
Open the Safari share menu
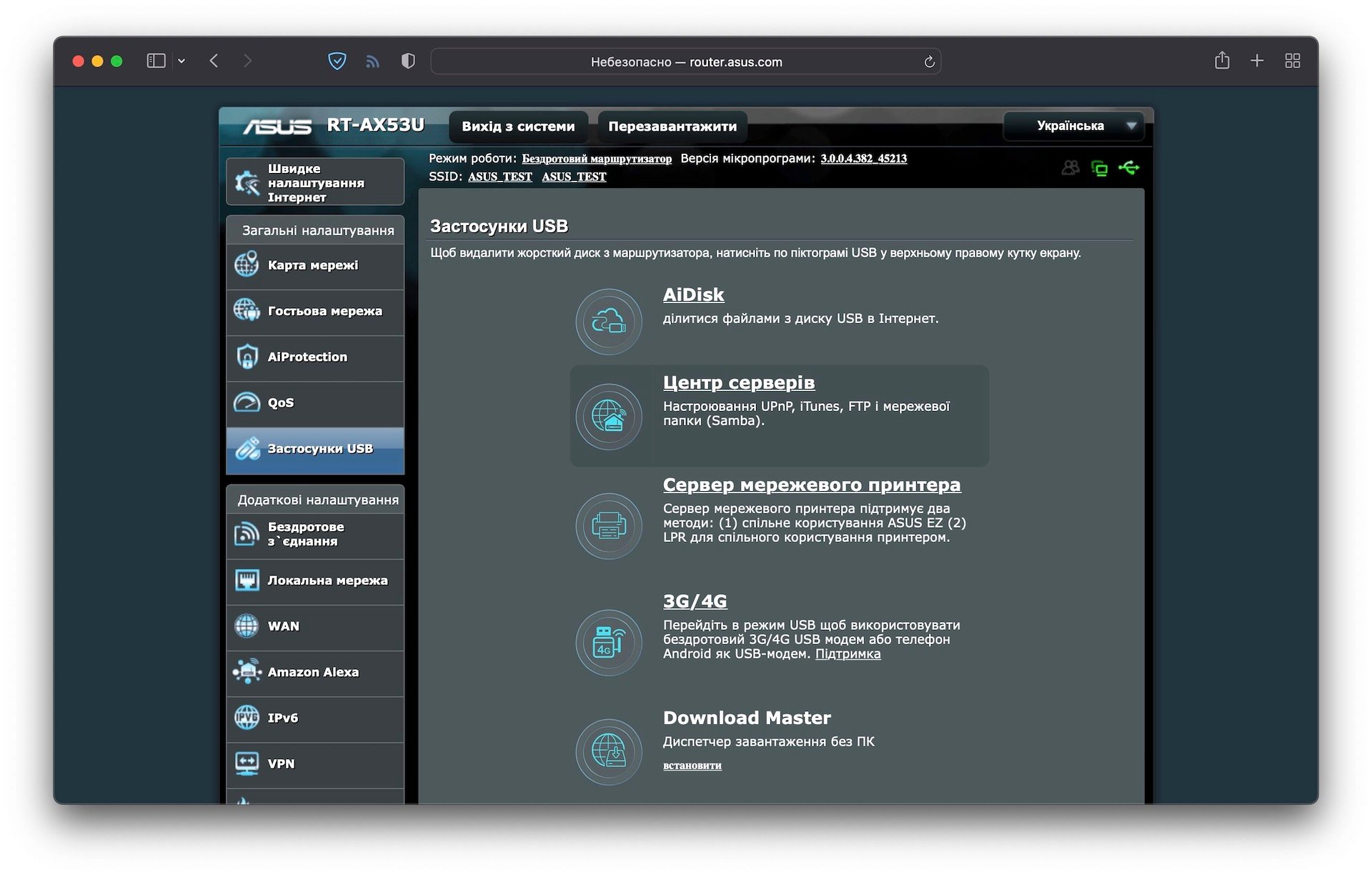(x=1222, y=61)
